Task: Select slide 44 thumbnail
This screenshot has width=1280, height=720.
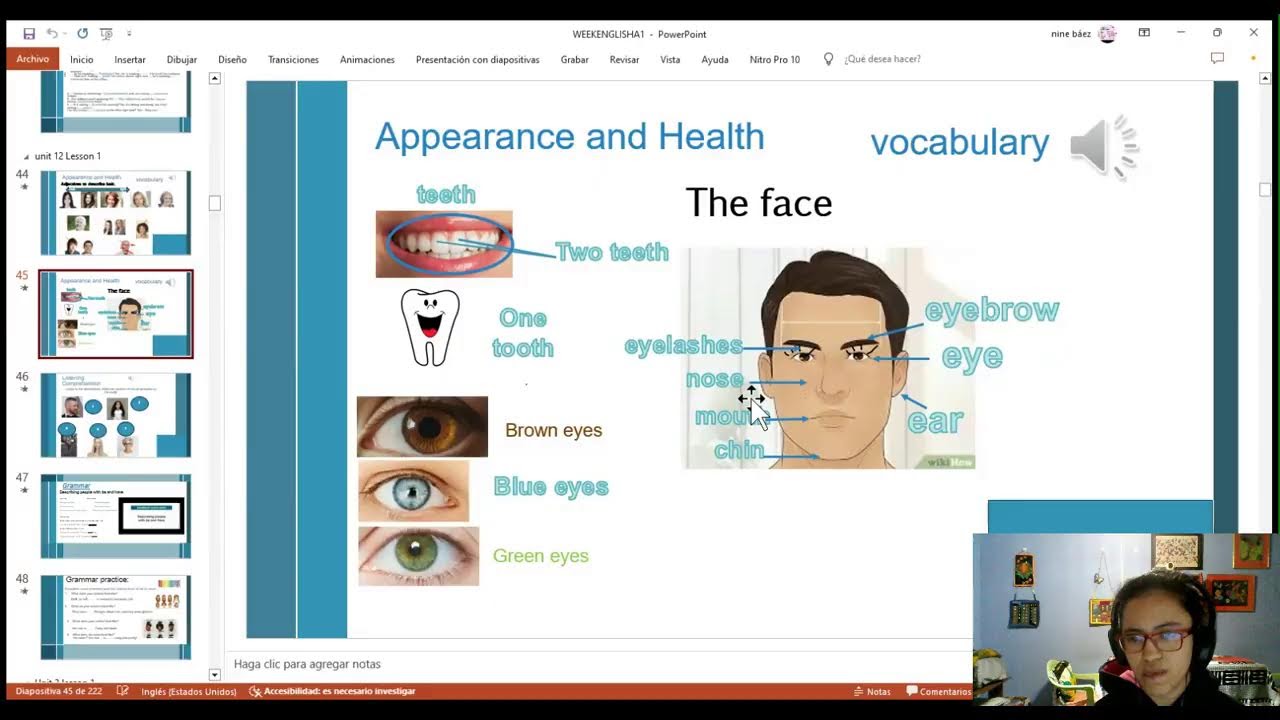Action: point(116,213)
